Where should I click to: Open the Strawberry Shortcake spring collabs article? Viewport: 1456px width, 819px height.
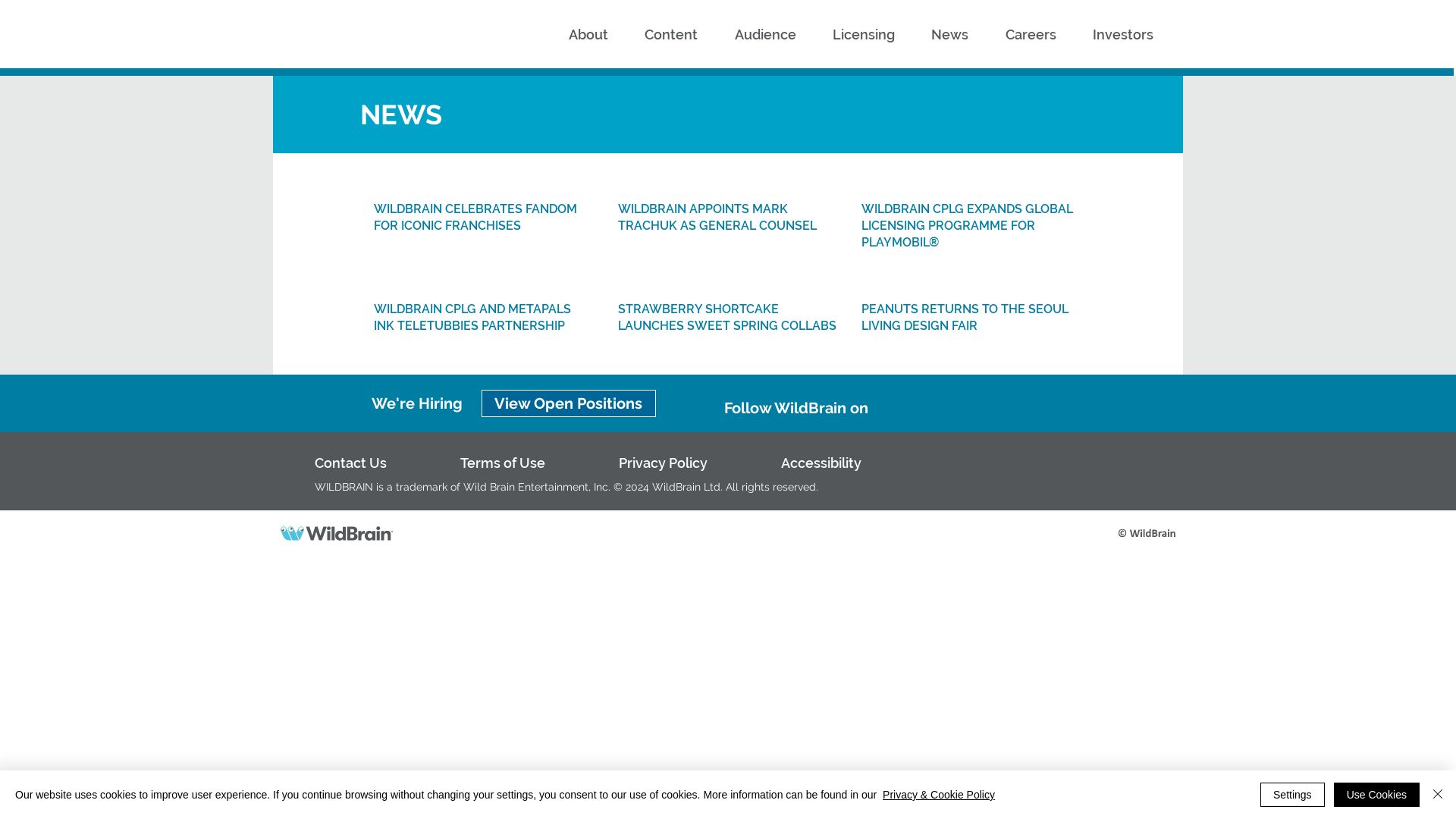coord(726,317)
